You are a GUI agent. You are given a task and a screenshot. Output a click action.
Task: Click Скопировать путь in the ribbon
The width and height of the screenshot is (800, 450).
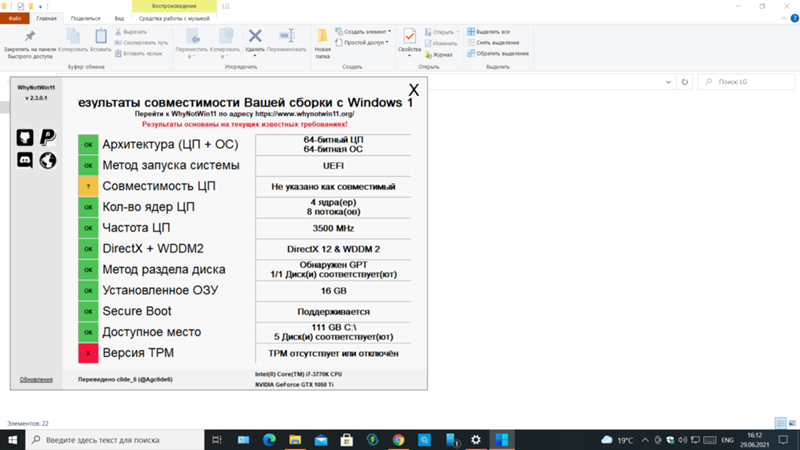tap(141, 42)
